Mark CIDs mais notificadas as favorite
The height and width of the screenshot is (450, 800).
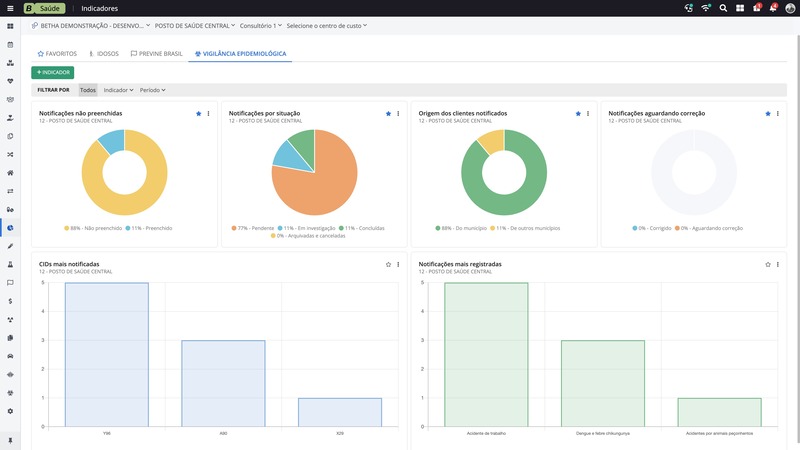(x=388, y=264)
